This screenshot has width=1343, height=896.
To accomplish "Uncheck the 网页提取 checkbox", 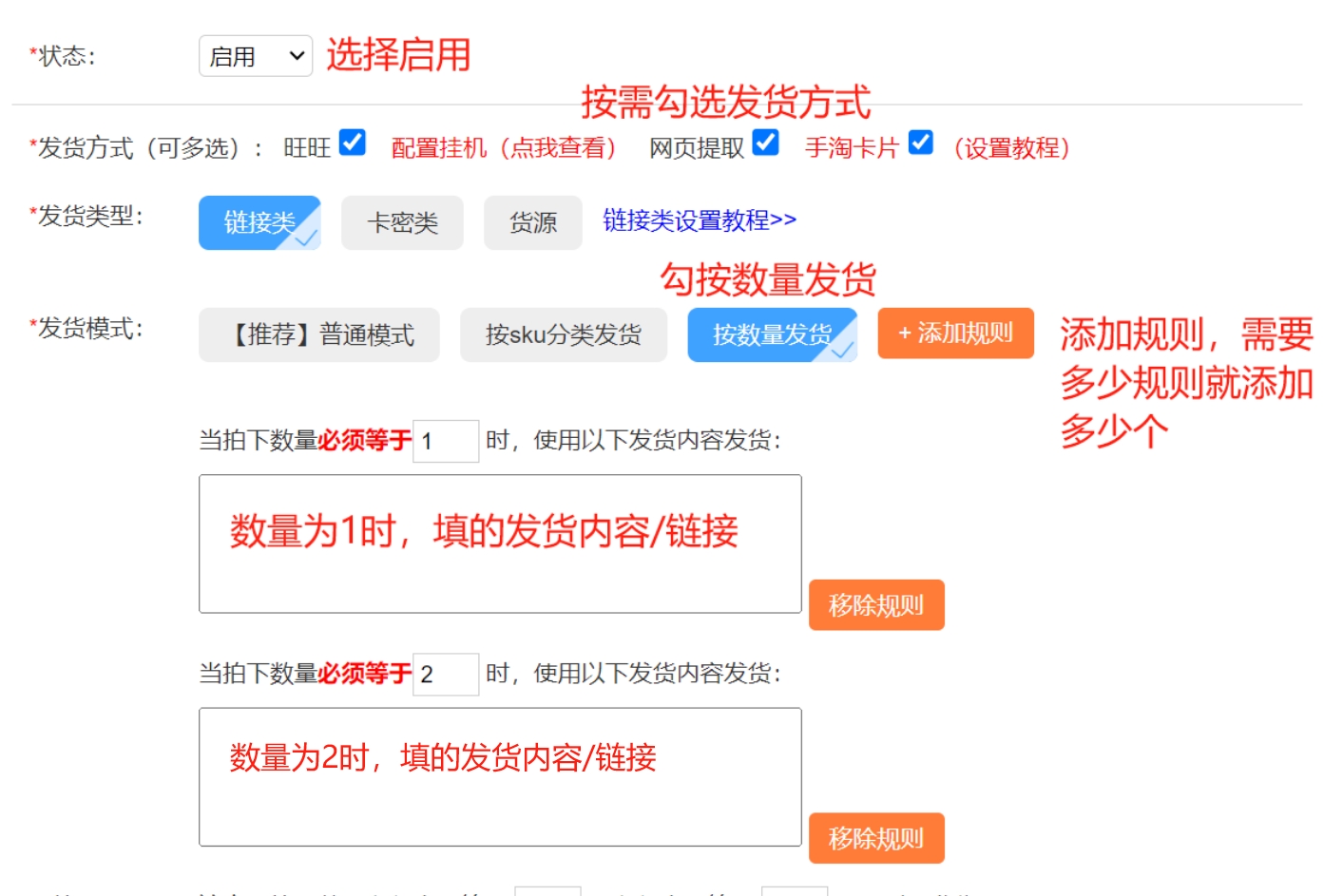I will [765, 143].
